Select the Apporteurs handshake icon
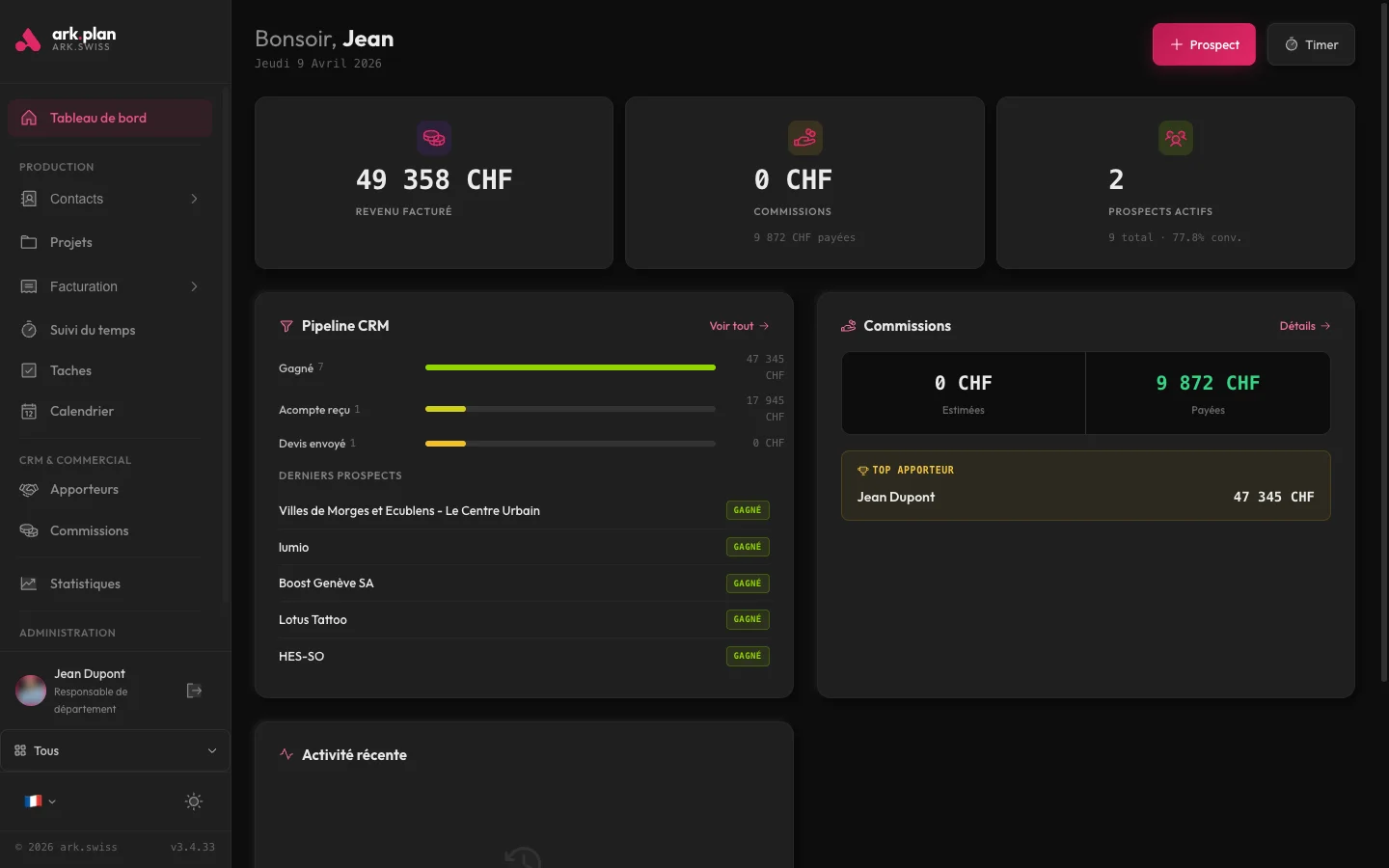 pos(29,489)
